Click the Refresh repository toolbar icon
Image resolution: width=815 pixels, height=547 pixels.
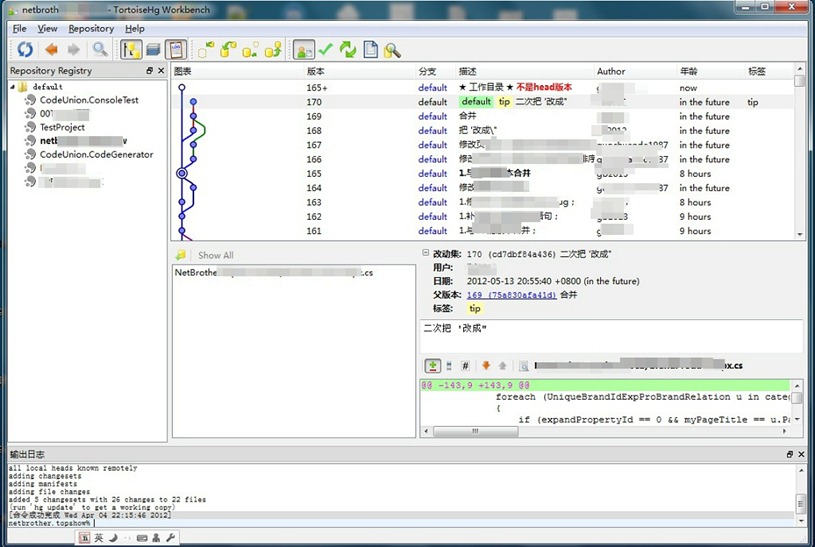click(25, 49)
